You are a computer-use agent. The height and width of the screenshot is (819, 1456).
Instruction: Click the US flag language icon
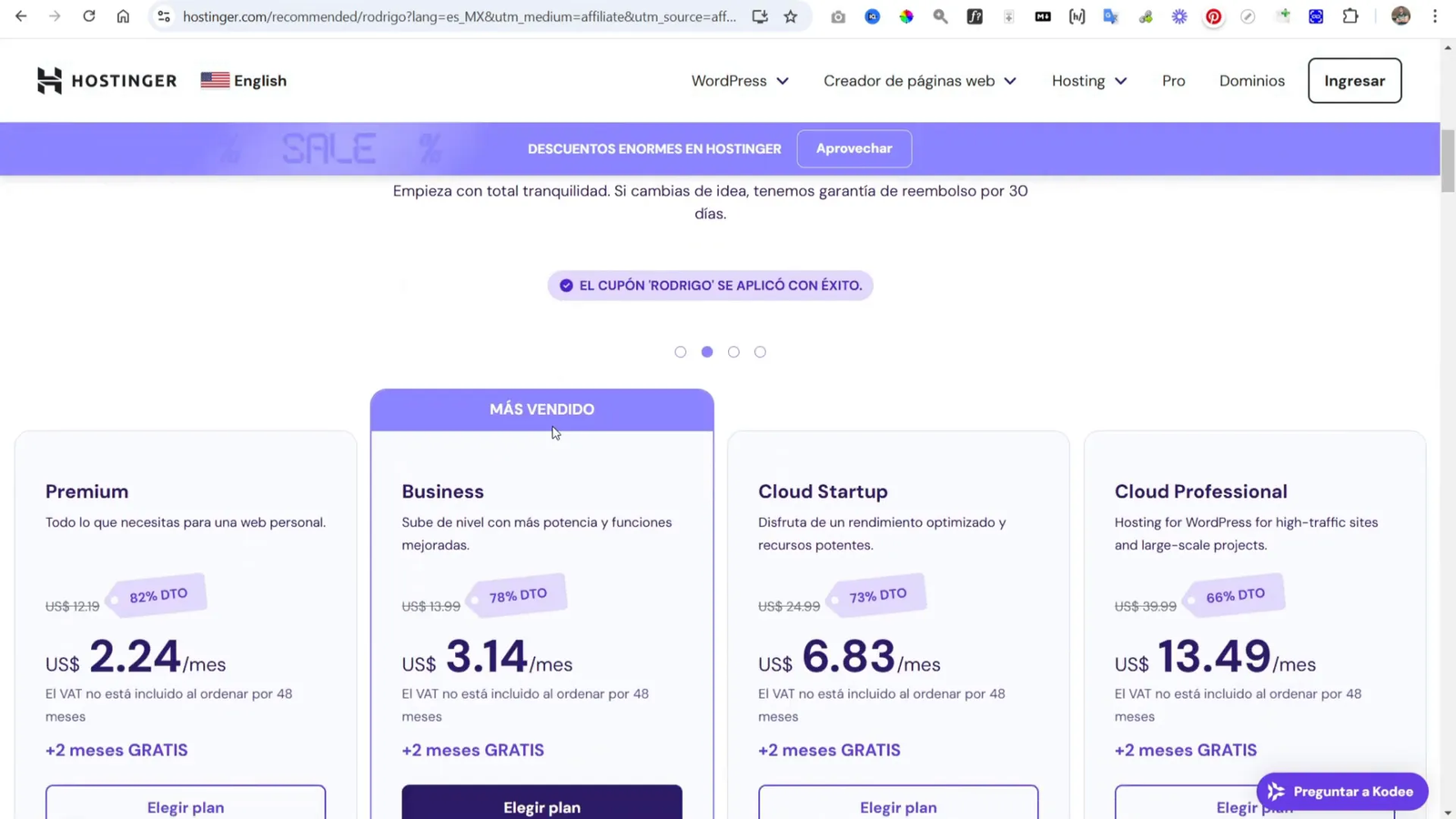[214, 80]
